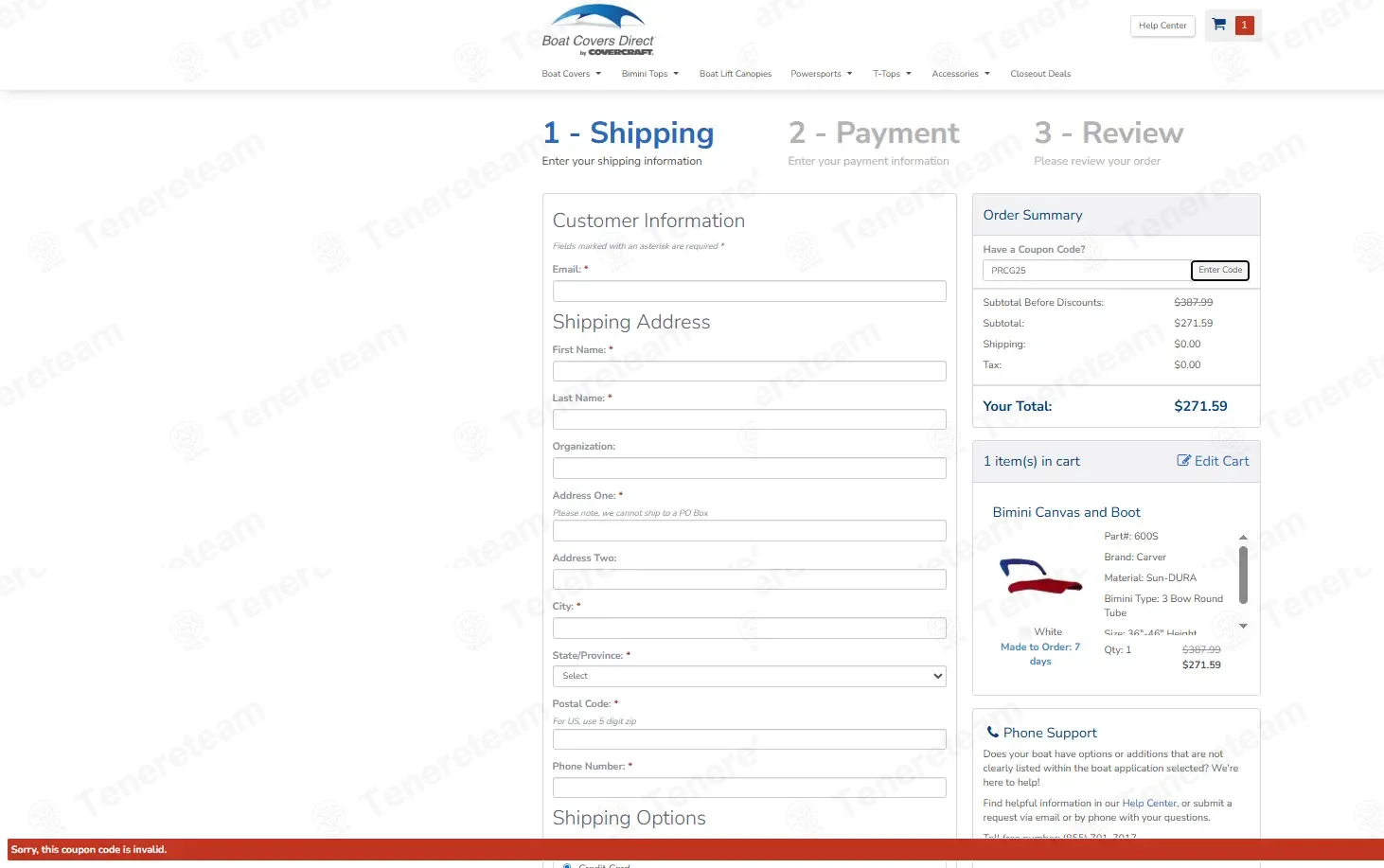Click the red cart count badge
The height and width of the screenshot is (868, 1384).
(x=1244, y=26)
